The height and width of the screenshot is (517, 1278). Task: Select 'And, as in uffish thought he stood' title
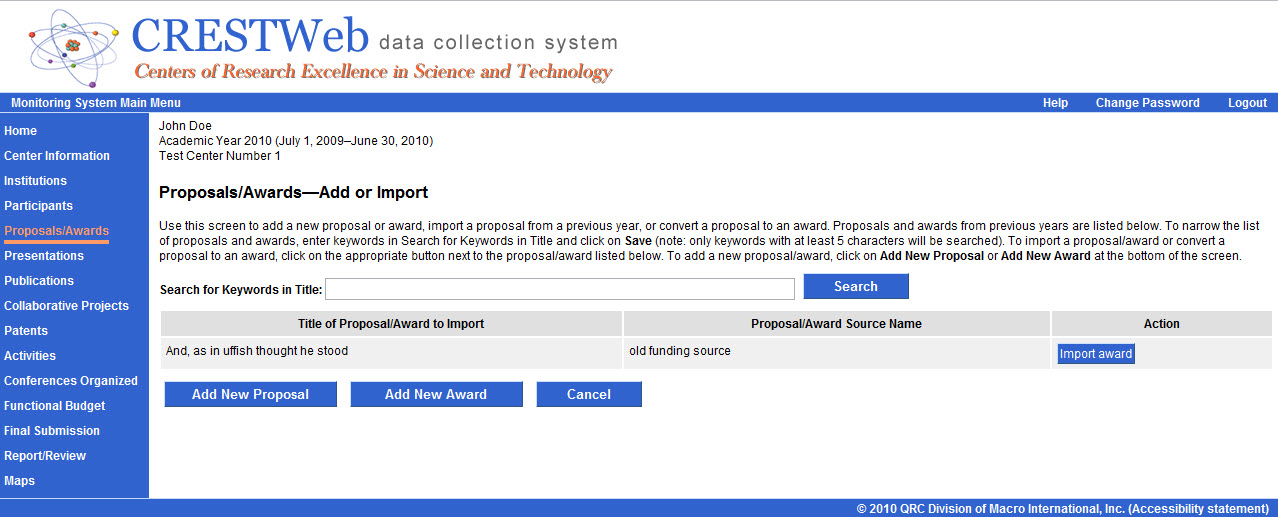click(x=257, y=351)
